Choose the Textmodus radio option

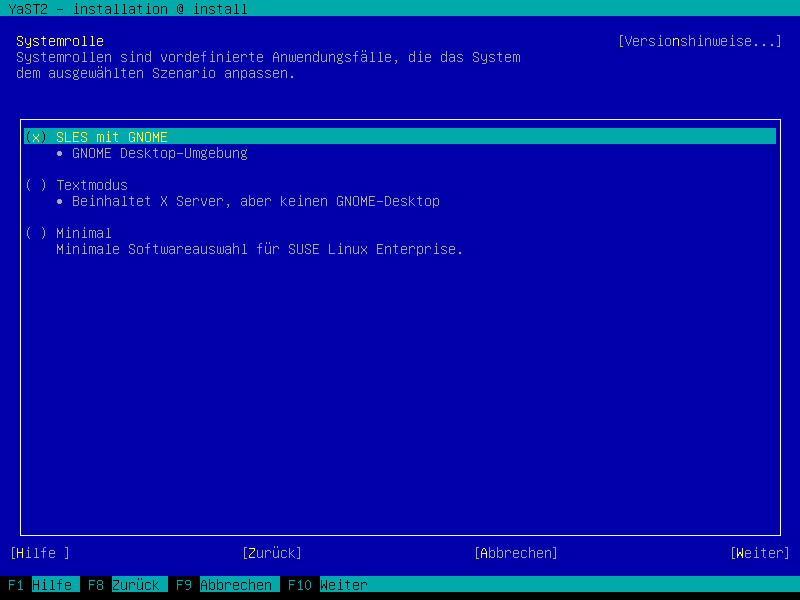click(x=36, y=185)
